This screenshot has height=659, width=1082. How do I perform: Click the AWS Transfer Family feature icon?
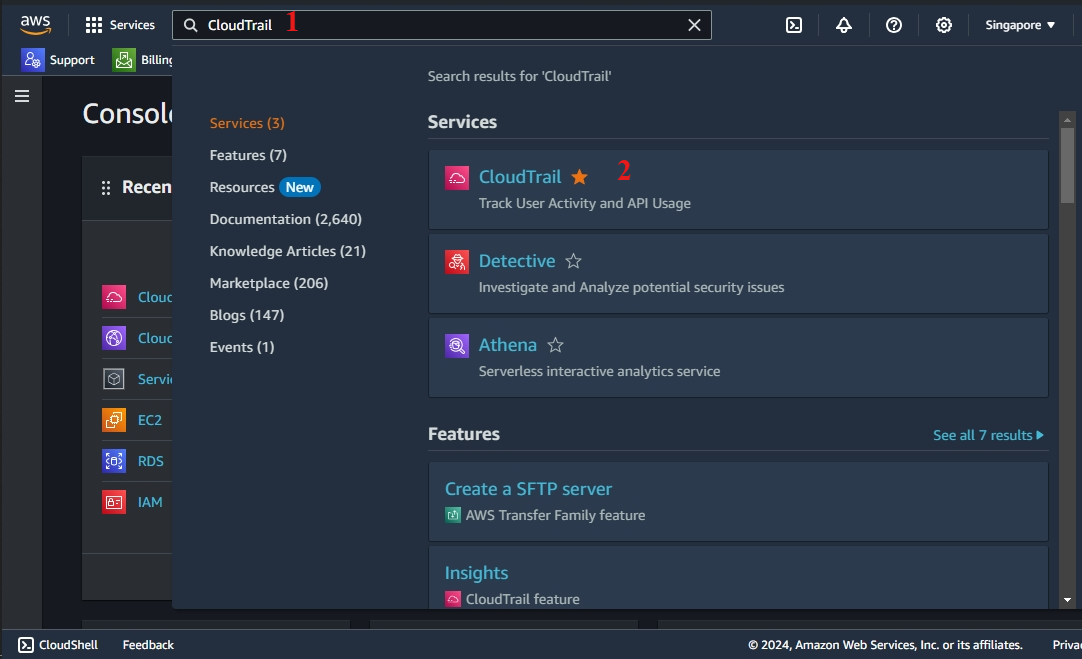[x=453, y=515]
